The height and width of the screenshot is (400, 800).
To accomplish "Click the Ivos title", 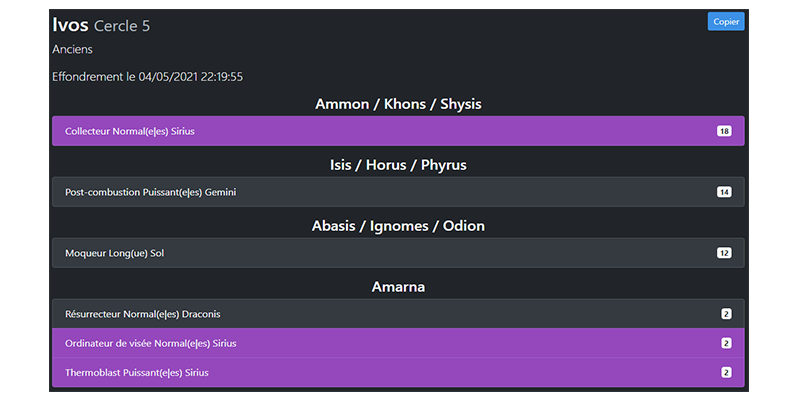I will tap(70, 25).
